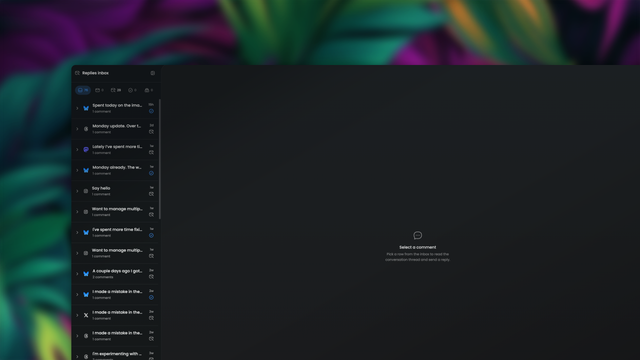Click the Mastodon icon beside 'Lately I've spent more'
640x360 pixels.
tap(86, 150)
